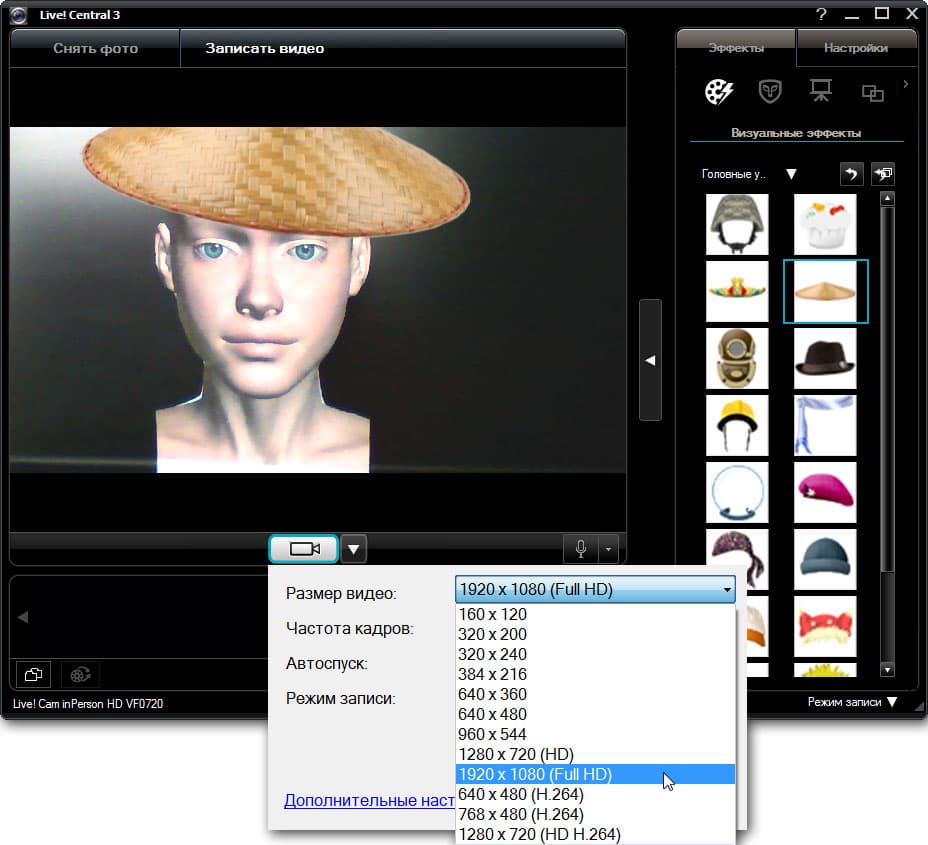This screenshot has height=845, width=928.
Task: Select the avatar mask effects icon
Action: pos(770,92)
